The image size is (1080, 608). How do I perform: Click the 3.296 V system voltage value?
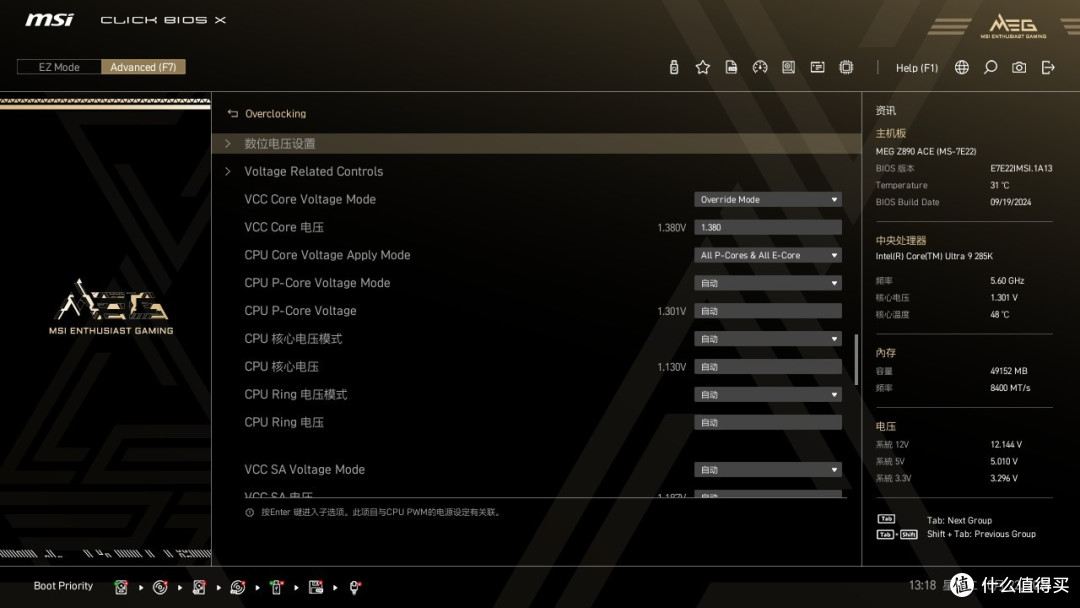[1004, 479]
